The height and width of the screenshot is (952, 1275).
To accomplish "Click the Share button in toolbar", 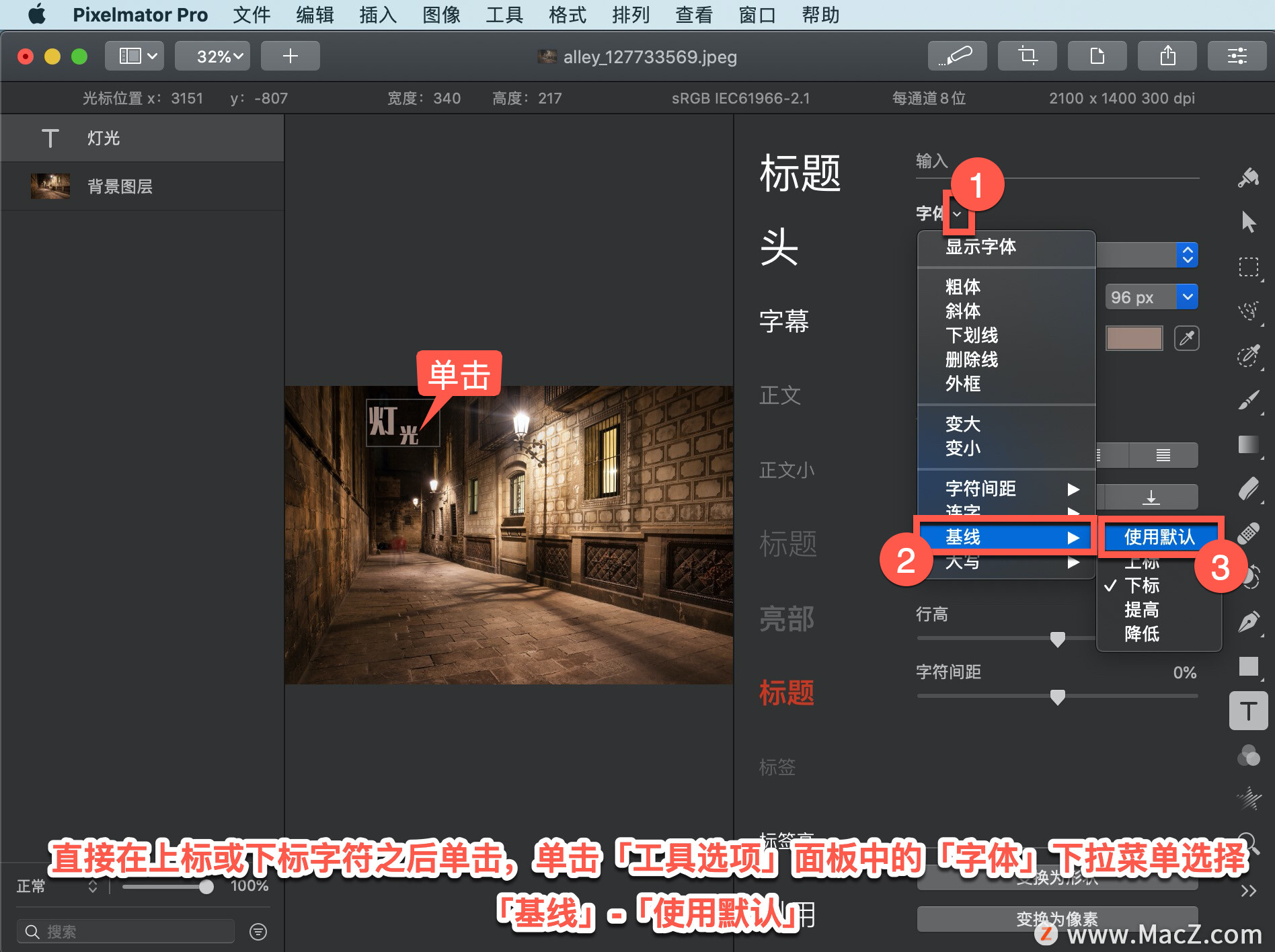I will point(1167,56).
